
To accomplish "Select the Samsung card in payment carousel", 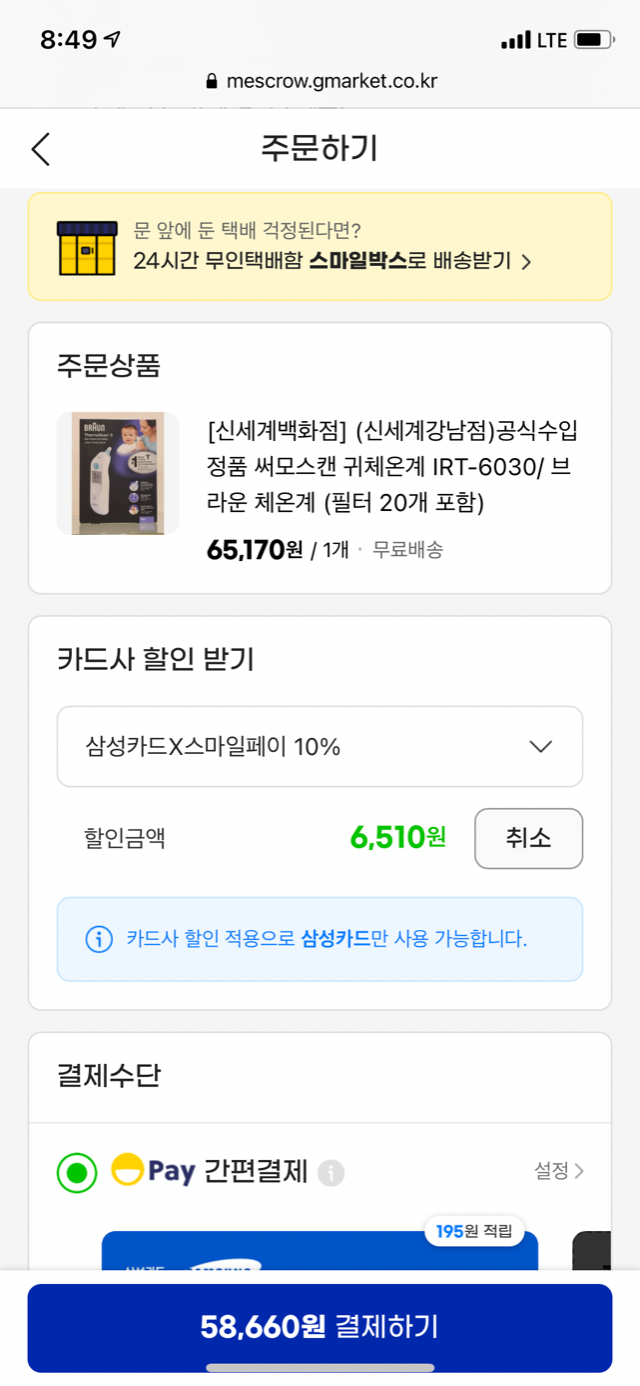I will coord(320,1252).
